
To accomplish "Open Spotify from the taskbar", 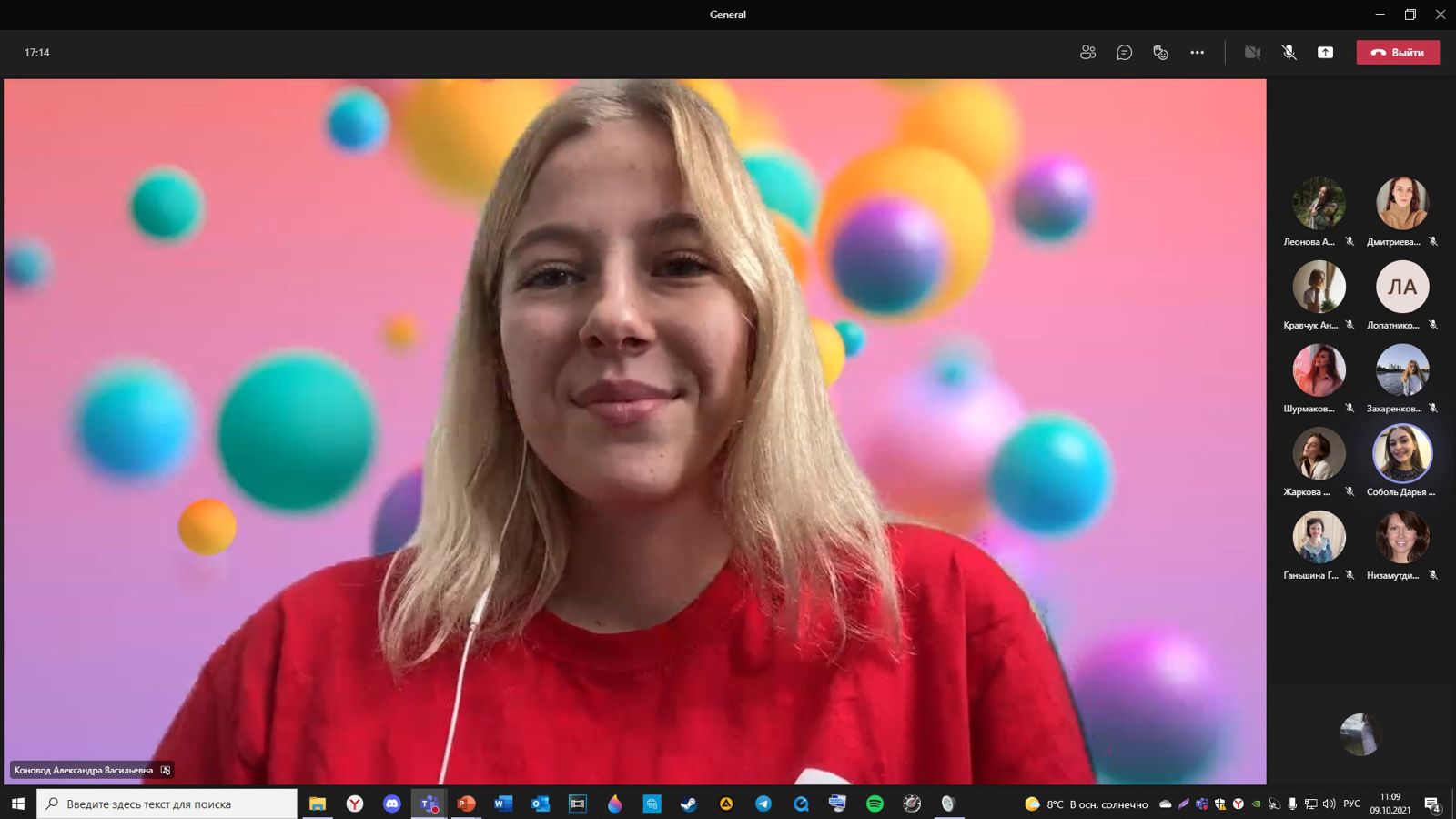I will 875,804.
